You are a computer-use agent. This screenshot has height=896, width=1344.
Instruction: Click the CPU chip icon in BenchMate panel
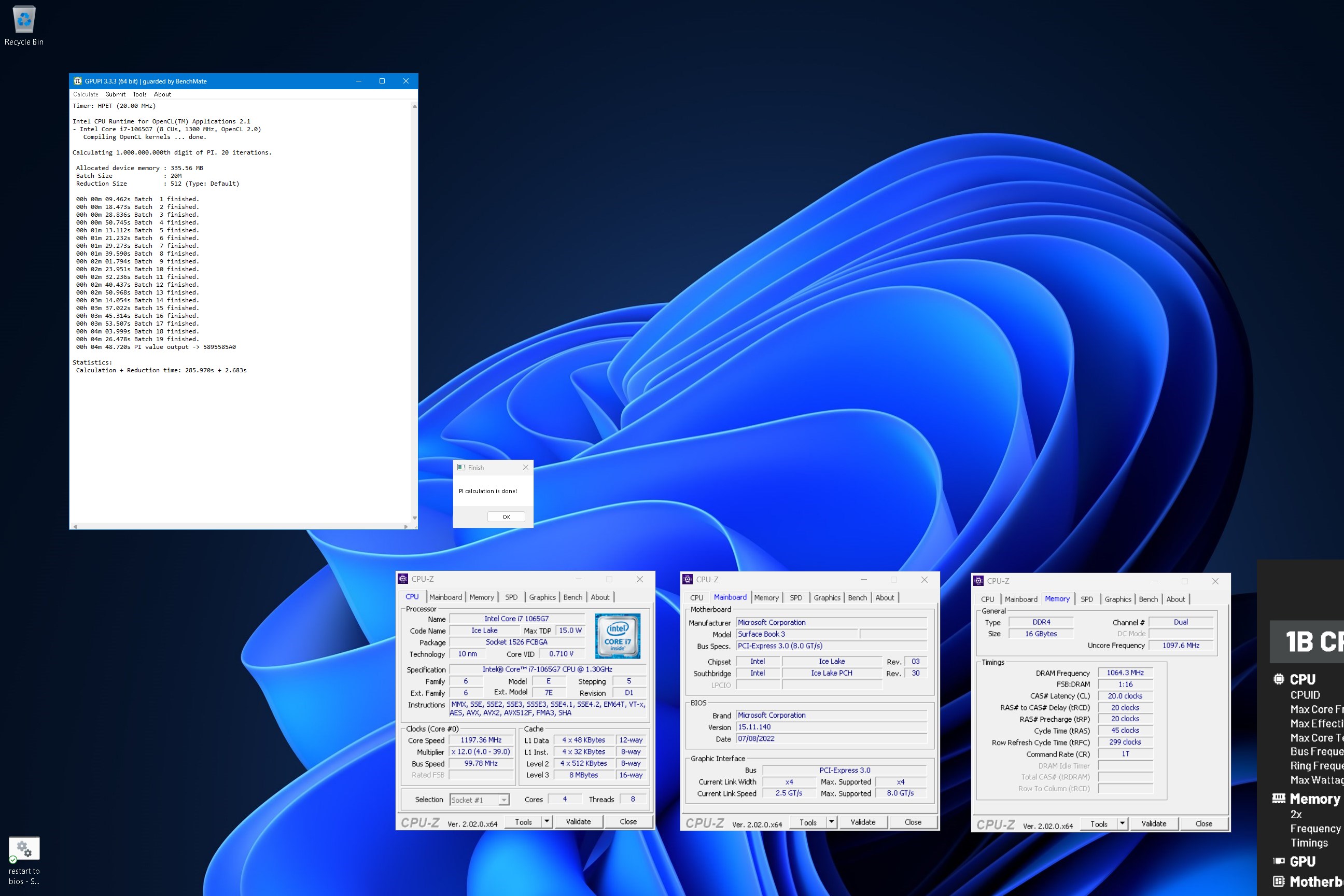(1279, 679)
